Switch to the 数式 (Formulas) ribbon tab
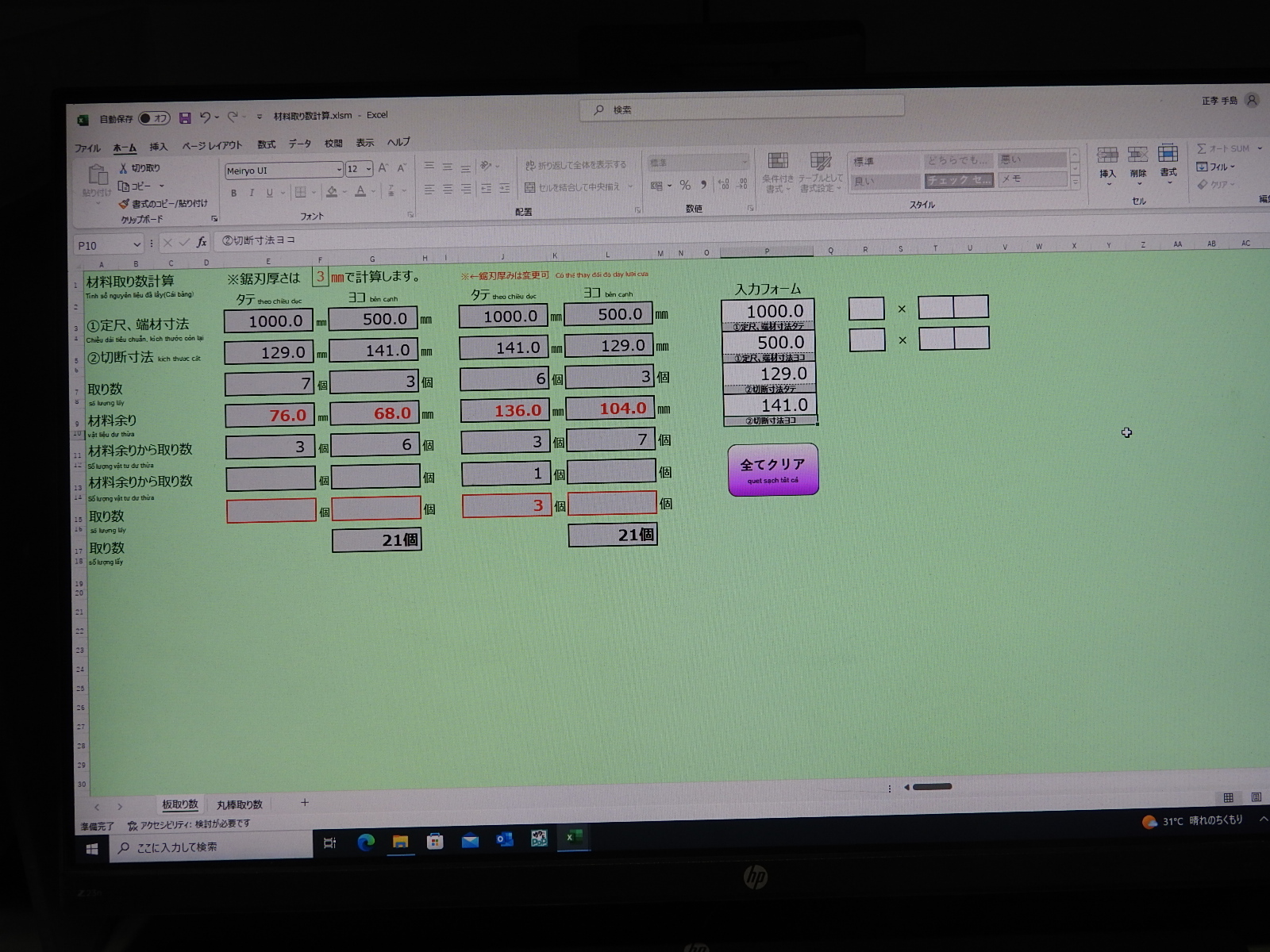 coord(267,144)
